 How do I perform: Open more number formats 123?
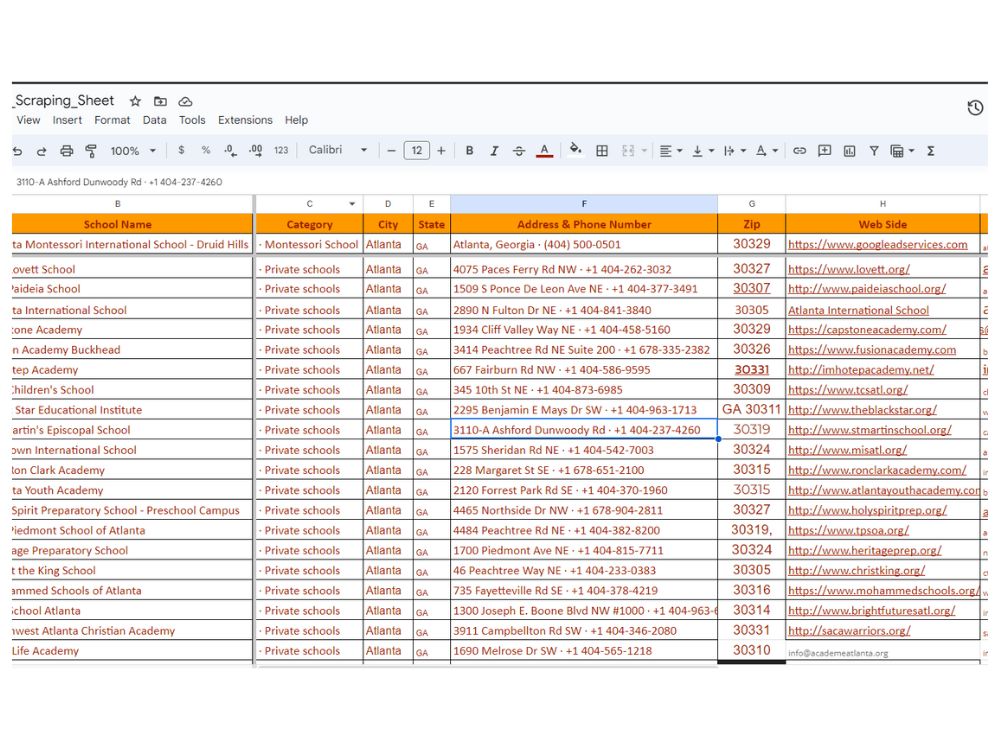tap(281, 151)
